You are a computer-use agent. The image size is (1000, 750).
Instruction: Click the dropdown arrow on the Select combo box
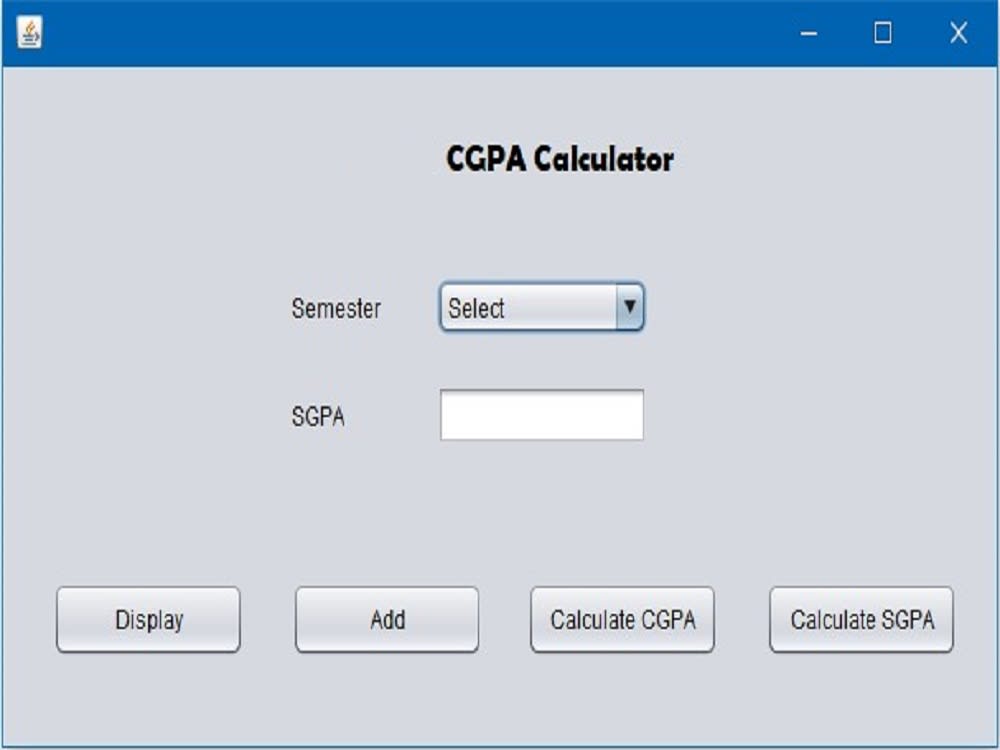coord(629,308)
